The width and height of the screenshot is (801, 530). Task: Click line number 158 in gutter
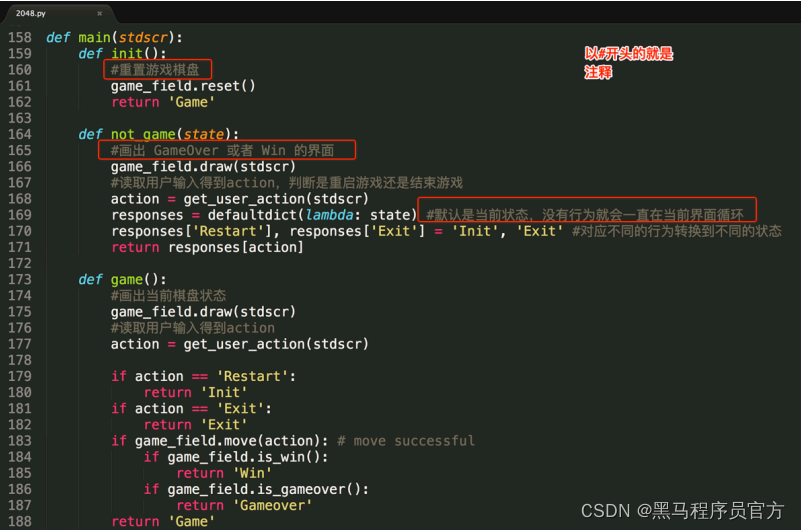pos(20,38)
